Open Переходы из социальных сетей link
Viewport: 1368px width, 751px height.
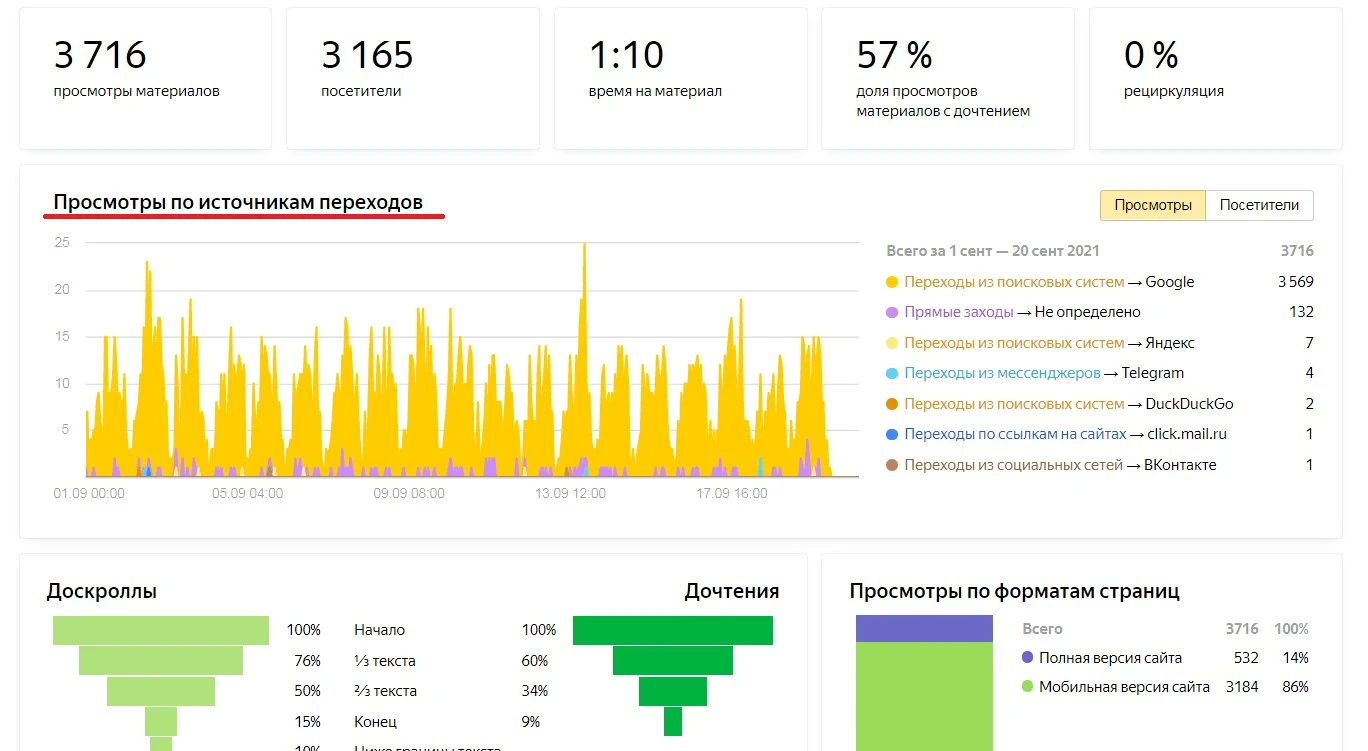point(1013,466)
